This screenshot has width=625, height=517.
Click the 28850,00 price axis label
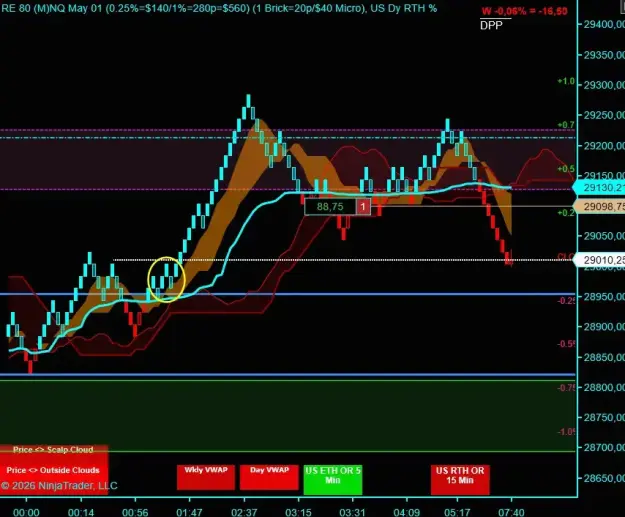coord(604,357)
